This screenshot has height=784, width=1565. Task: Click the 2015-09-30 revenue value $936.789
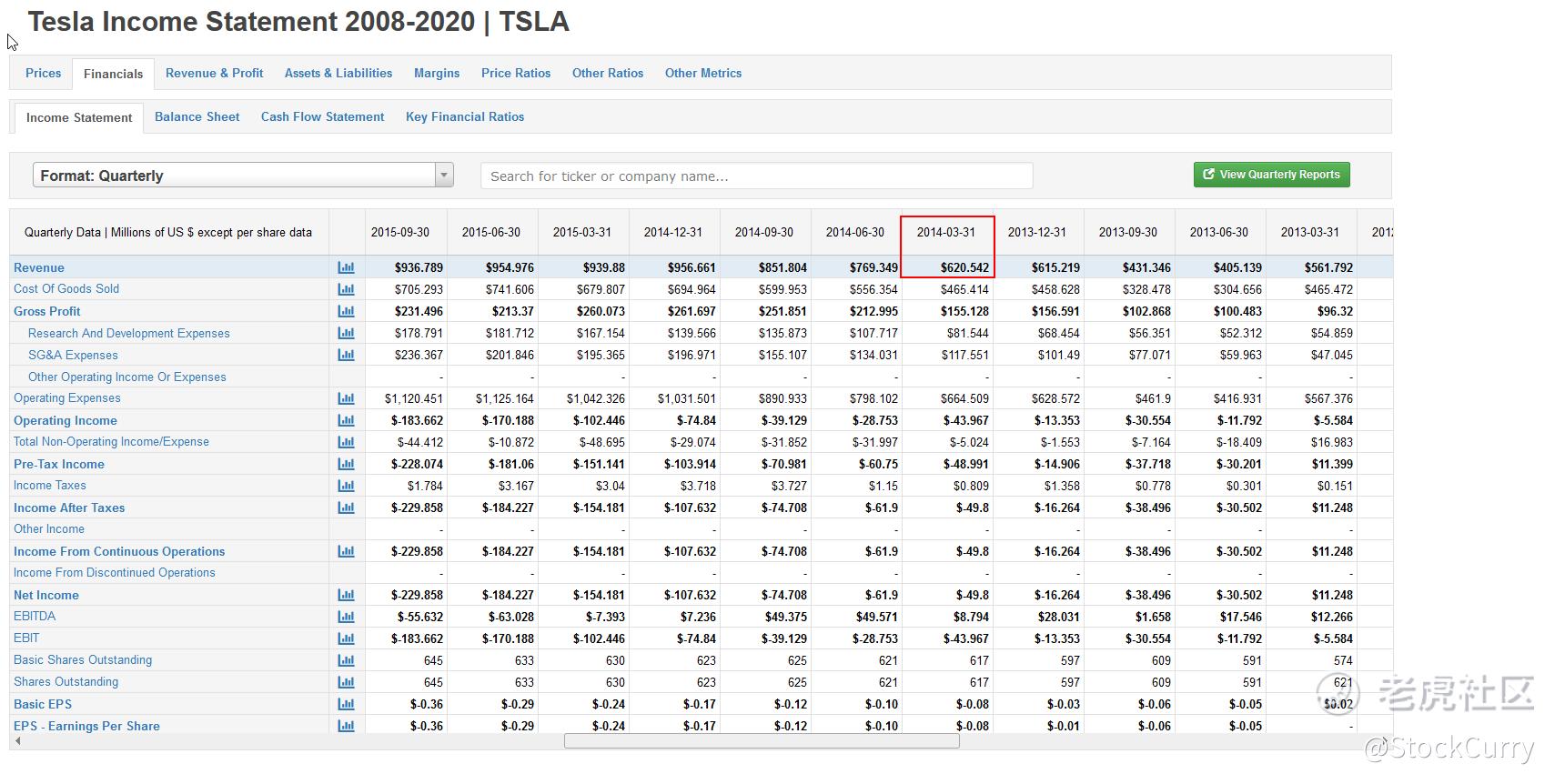point(419,267)
